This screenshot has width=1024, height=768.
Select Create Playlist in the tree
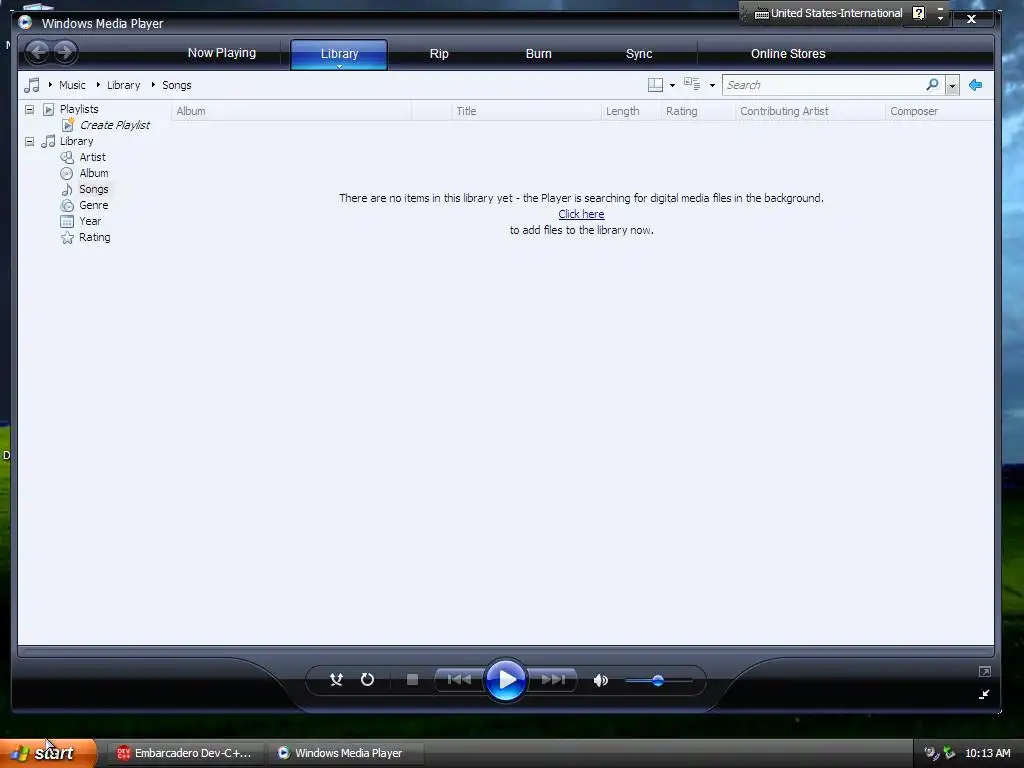point(114,125)
